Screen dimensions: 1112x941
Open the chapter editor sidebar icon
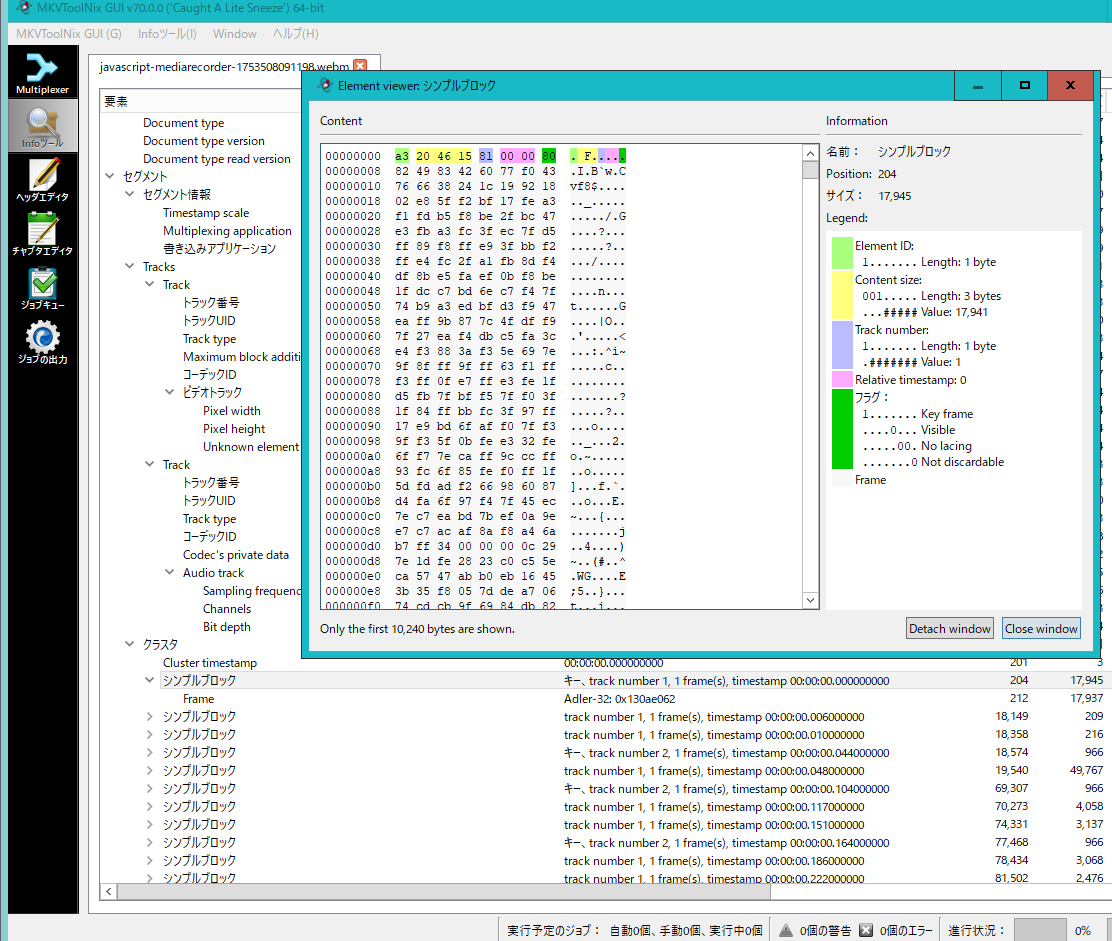pos(42,234)
